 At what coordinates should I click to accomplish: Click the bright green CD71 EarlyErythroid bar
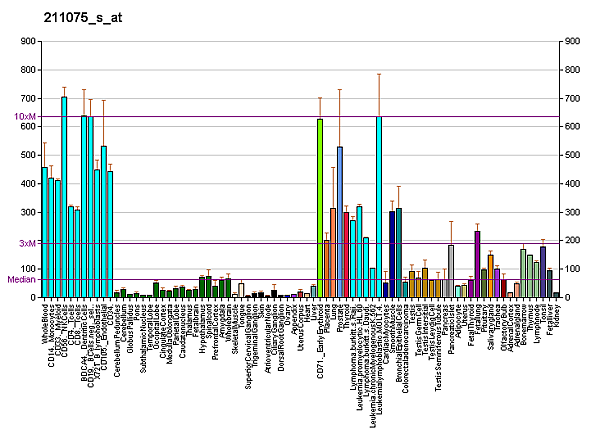319,208
